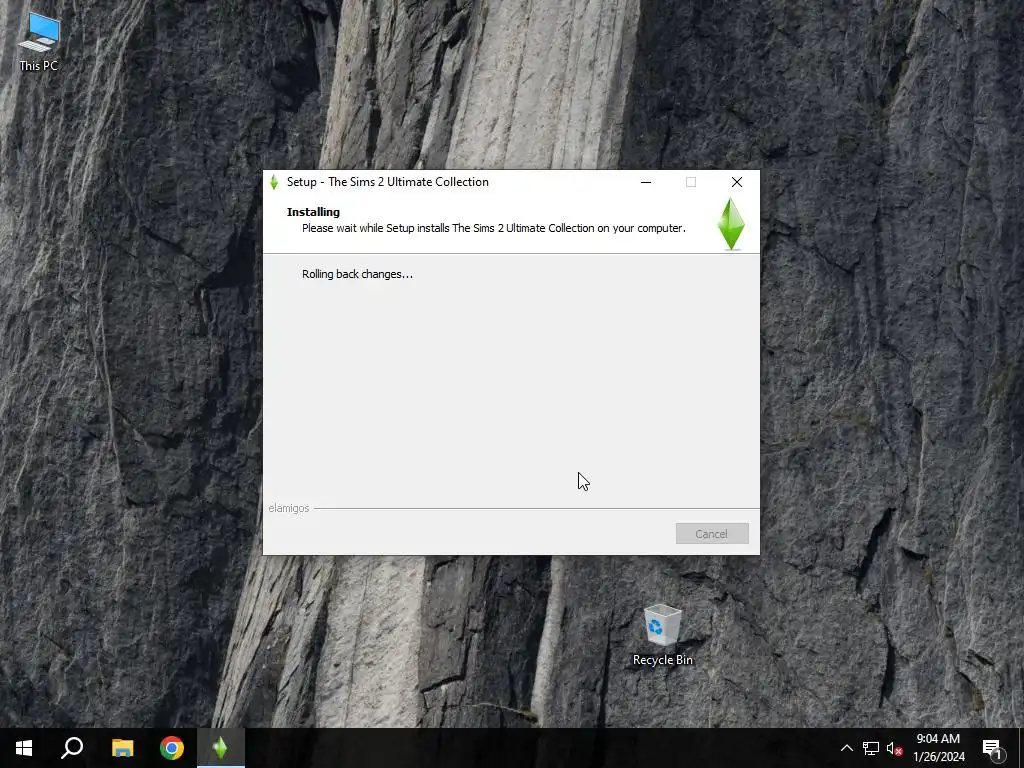1024x768 pixels.
Task: Open network status tray icon
Action: coord(871,748)
